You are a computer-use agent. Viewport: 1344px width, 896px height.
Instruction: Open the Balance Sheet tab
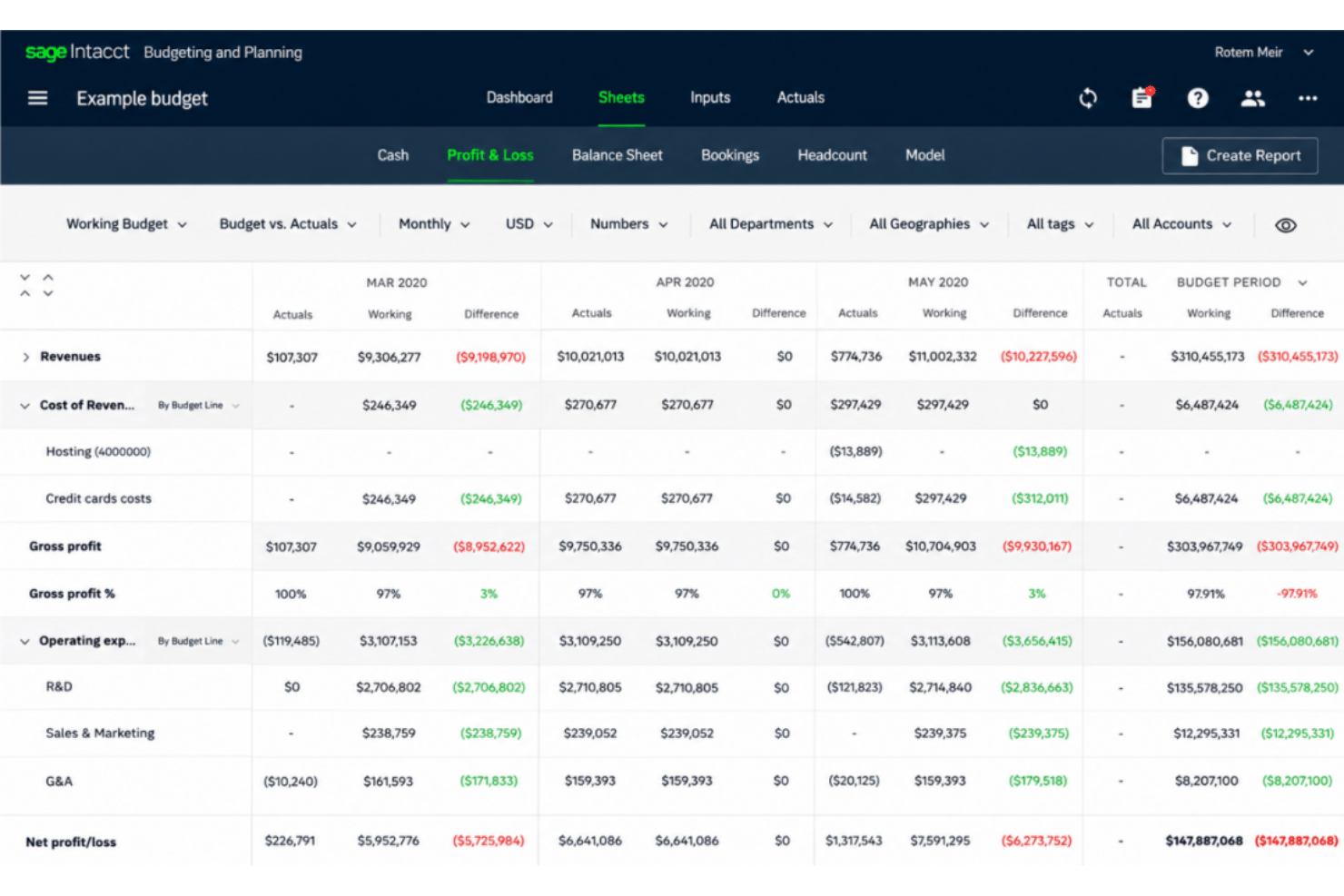pos(618,155)
